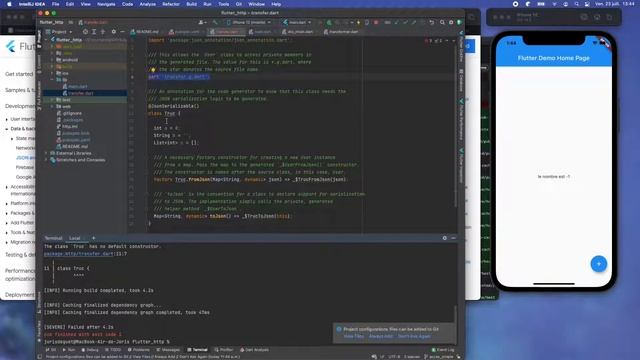
Task: Open the Messages tool window button
Action: [x=168, y=350]
